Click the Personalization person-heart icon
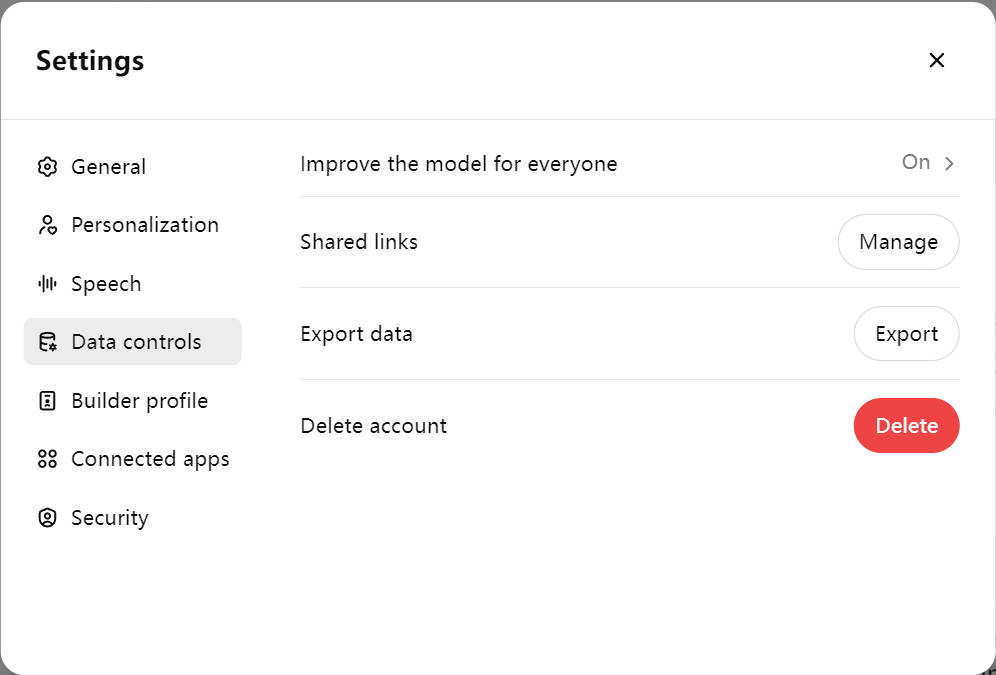This screenshot has height=675, width=996. 47,225
